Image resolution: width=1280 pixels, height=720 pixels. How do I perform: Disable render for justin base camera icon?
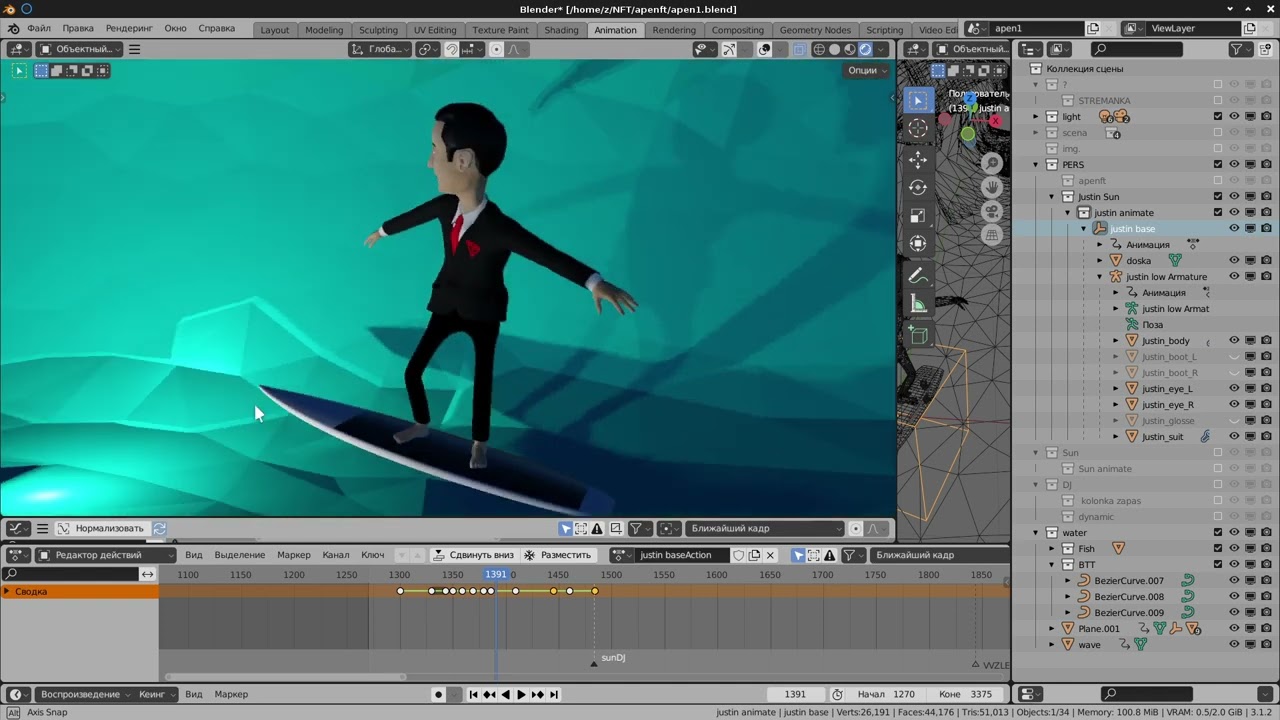click(x=1266, y=229)
